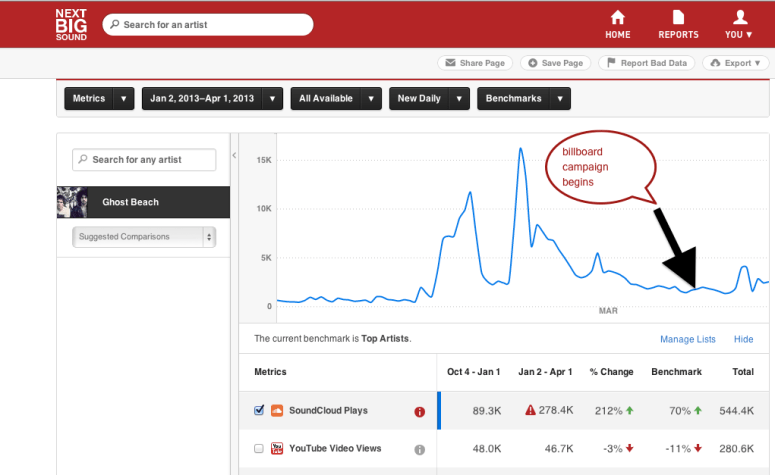This screenshot has height=475, width=775.
Task: Click the YouTube logo icon
Action: click(x=277, y=449)
